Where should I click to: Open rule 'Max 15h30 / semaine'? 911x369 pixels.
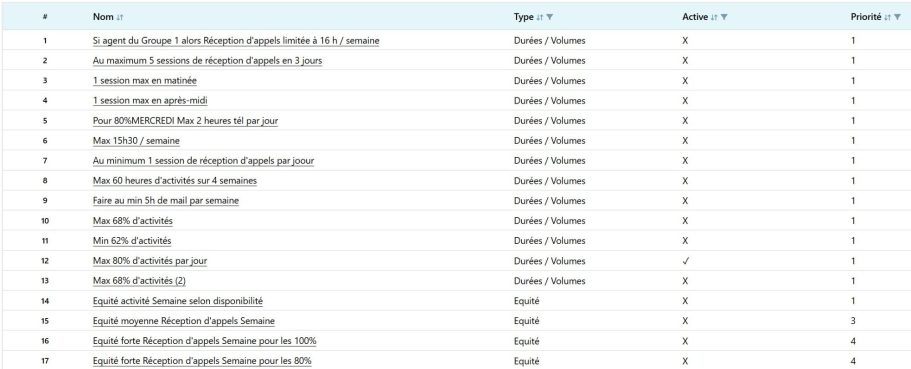tap(136, 141)
